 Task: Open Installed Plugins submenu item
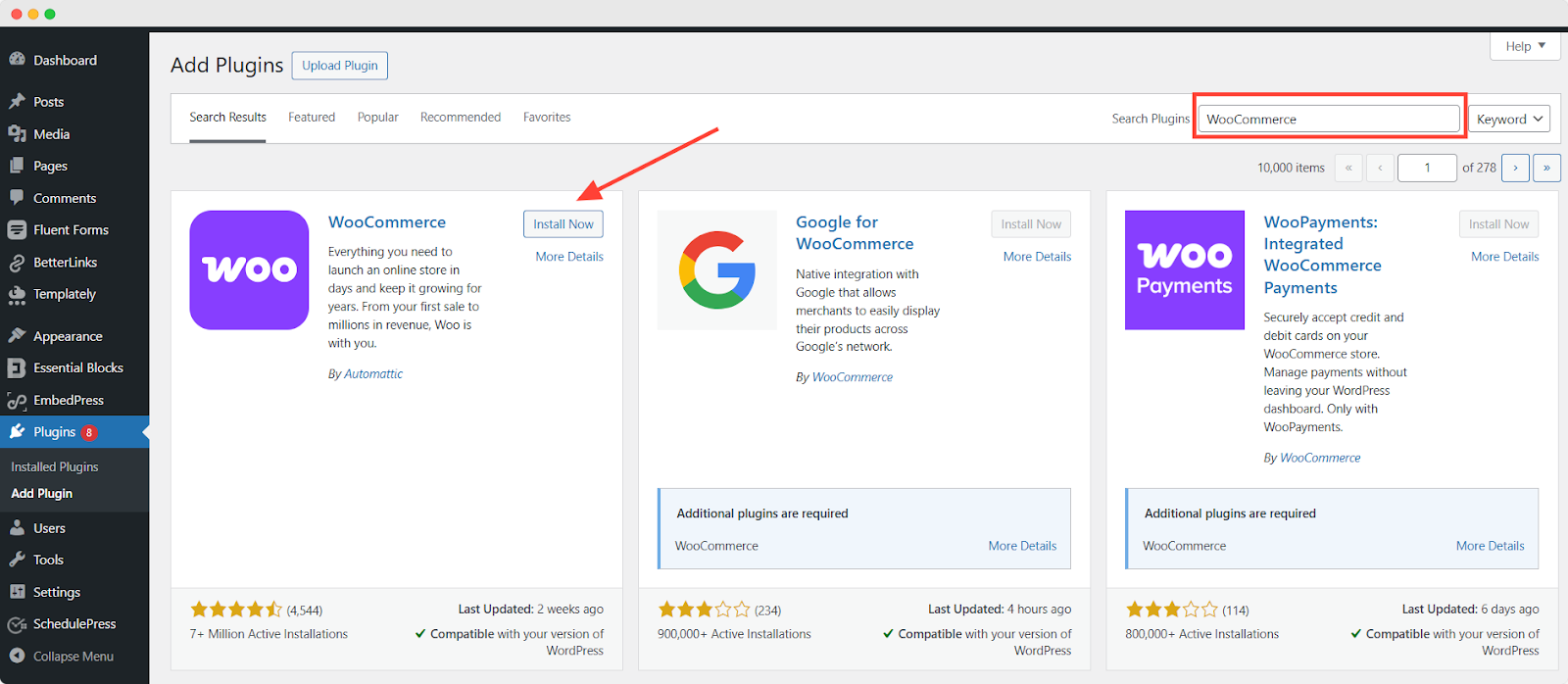(x=55, y=467)
